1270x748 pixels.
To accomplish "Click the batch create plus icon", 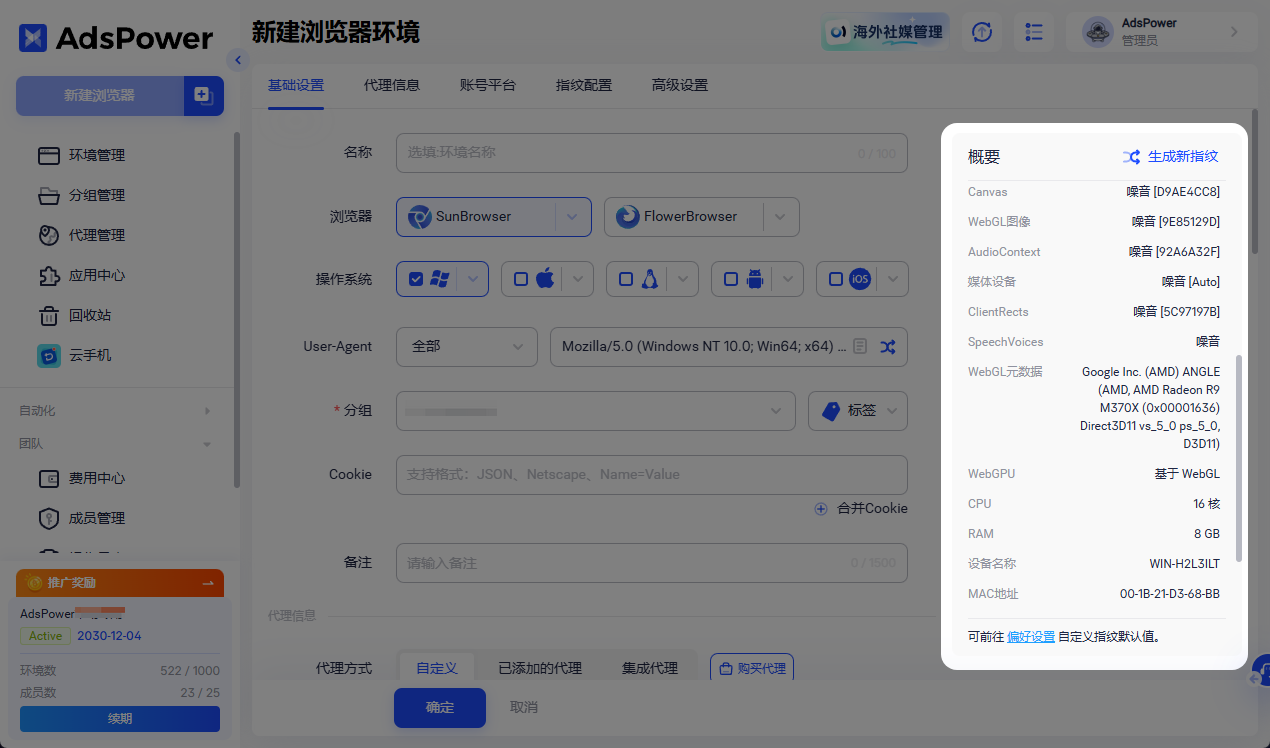I will click(x=204, y=96).
